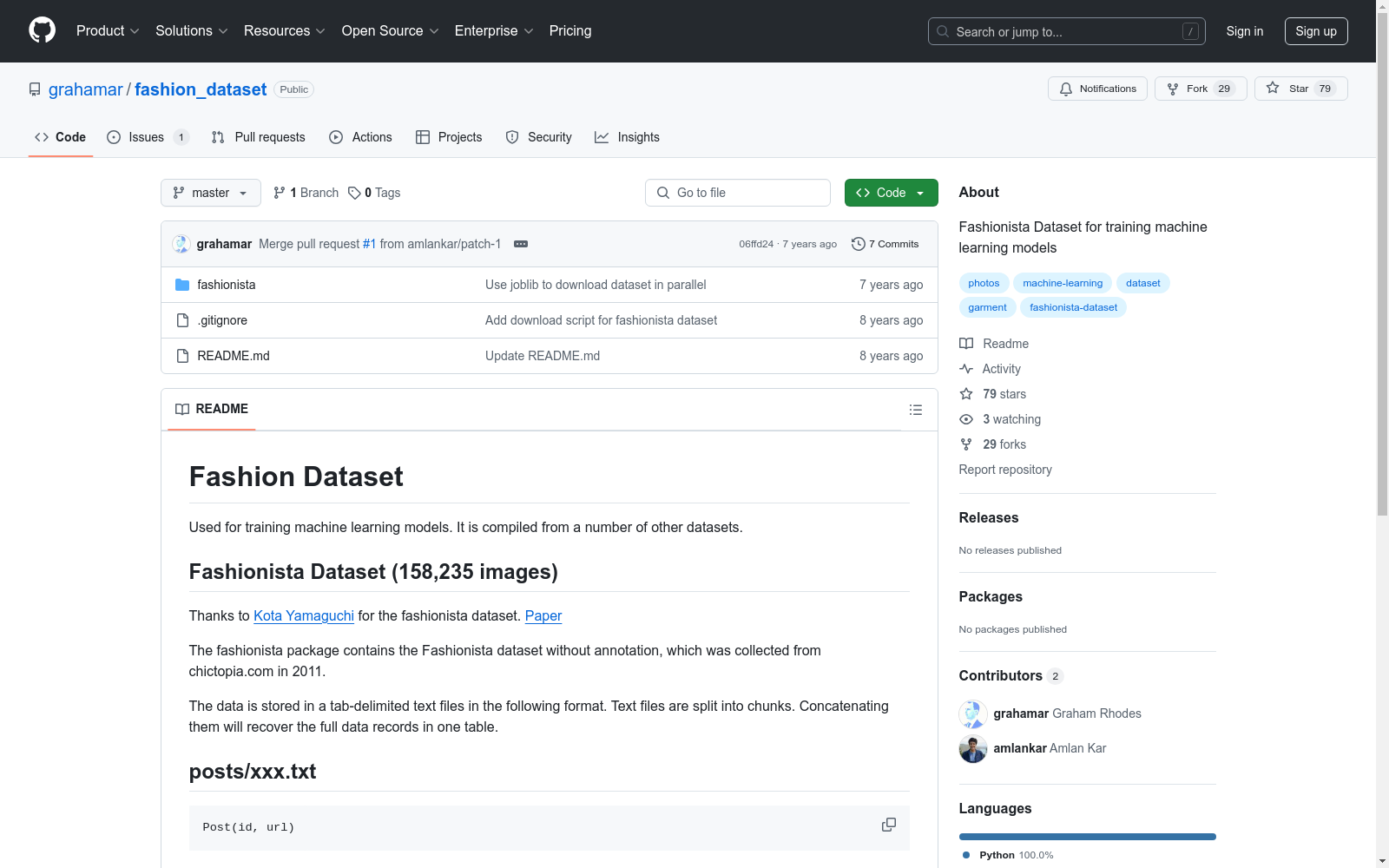Viewport: 1389px width, 868px height.
Task: Open the .gitignore file
Action: pyautogui.click(x=222, y=320)
